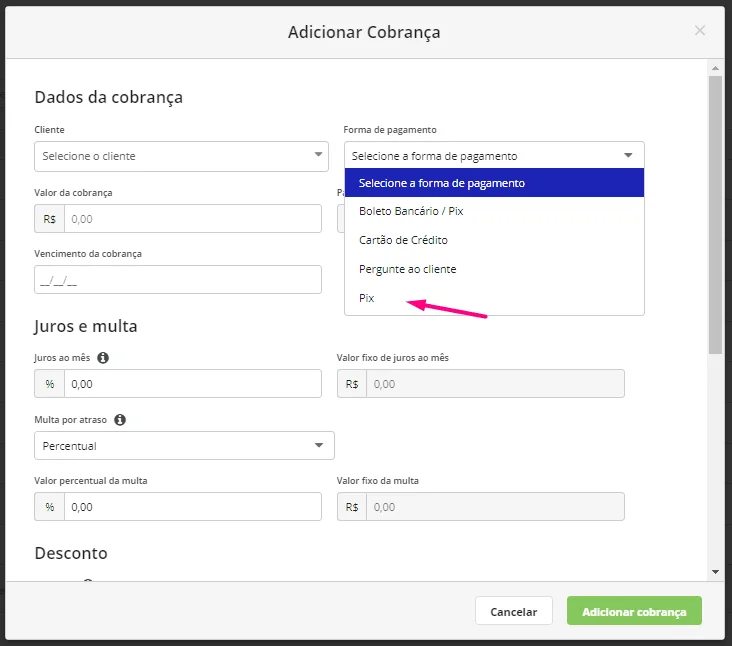Click the Desconto heading
The height and width of the screenshot is (646, 732).
coord(71,553)
